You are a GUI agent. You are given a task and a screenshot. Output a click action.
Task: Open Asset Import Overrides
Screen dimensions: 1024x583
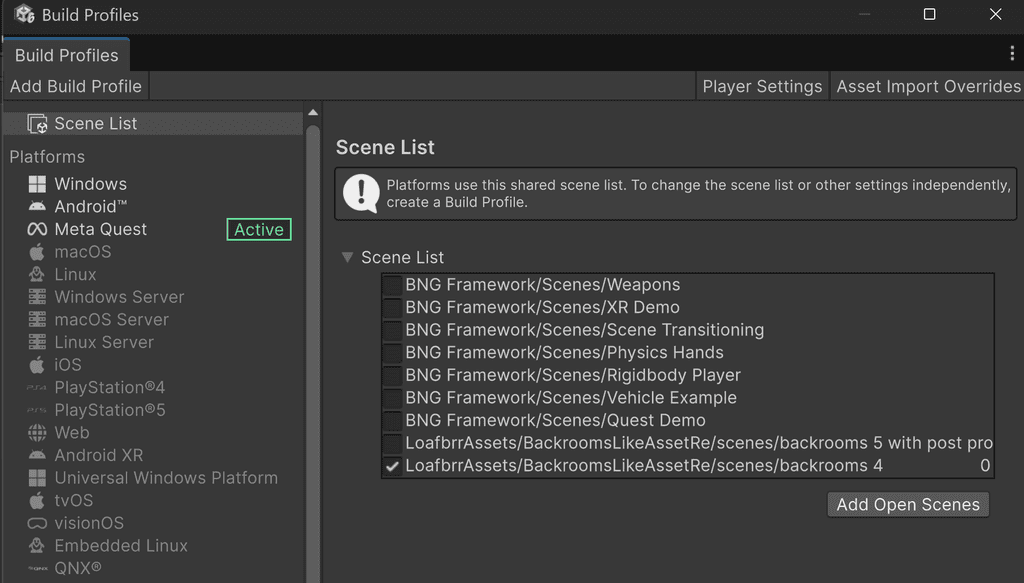pos(927,86)
